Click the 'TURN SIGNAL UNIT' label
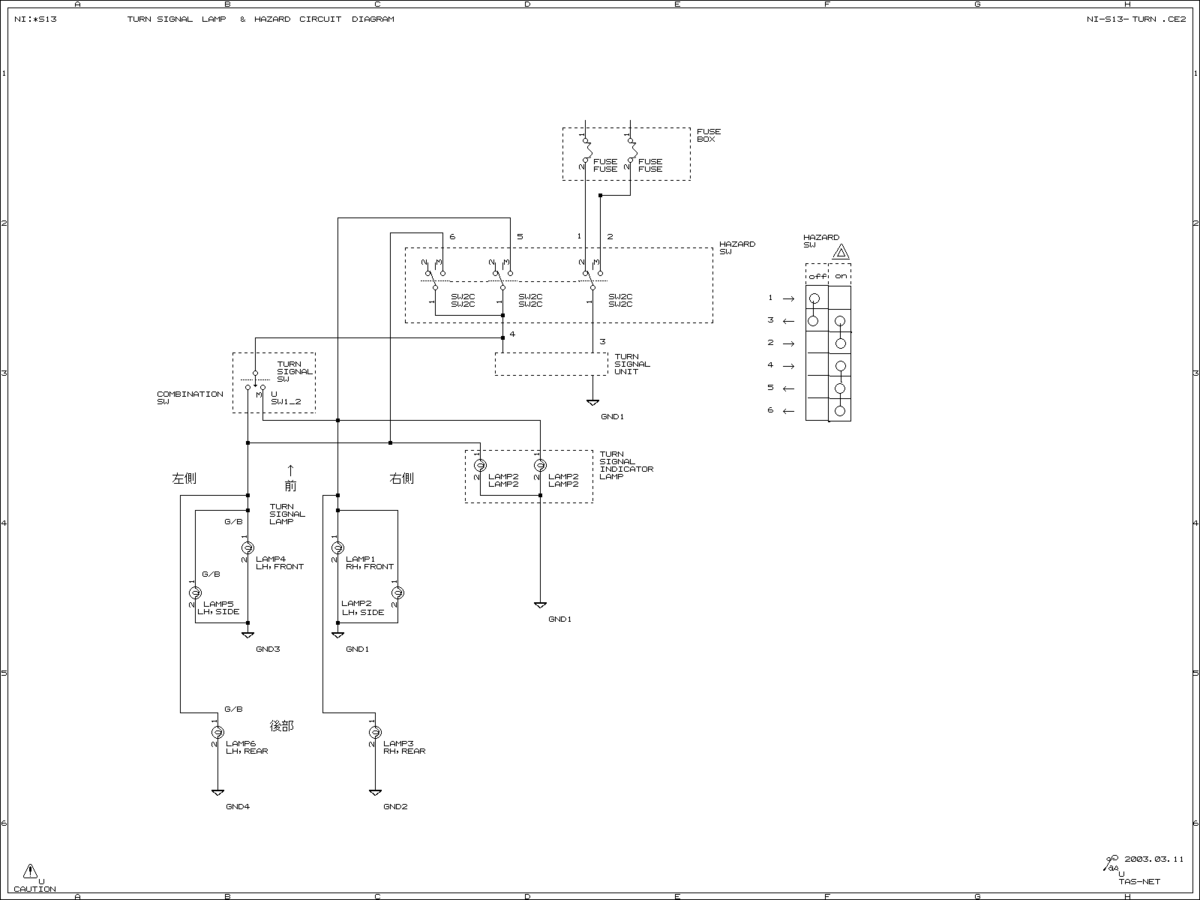 632,364
